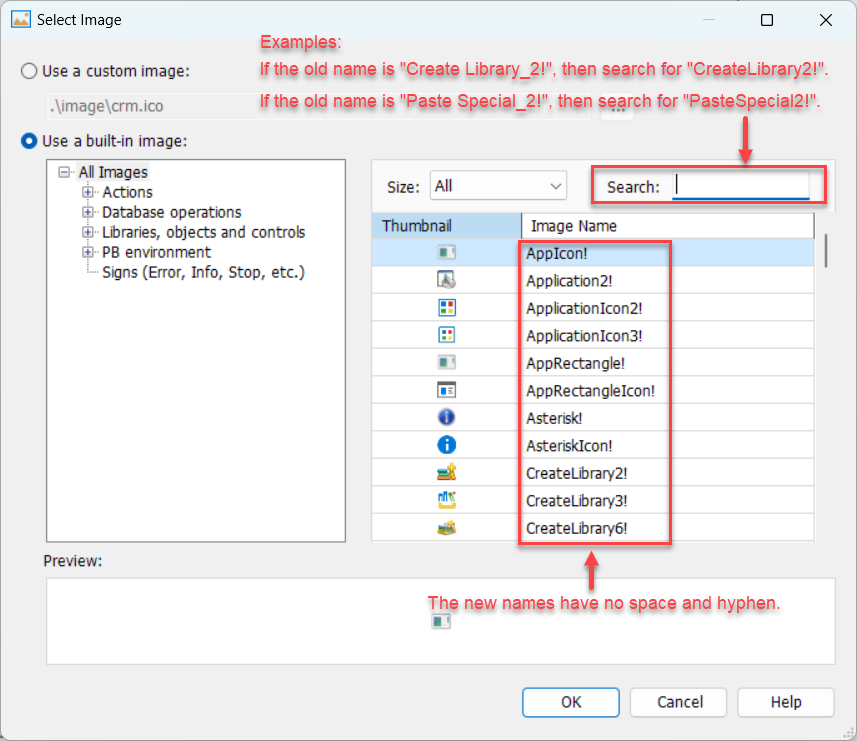Select the CreateLibrary2! thumbnail icon
The height and width of the screenshot is (741, 857).
click(x=446, y=473)
